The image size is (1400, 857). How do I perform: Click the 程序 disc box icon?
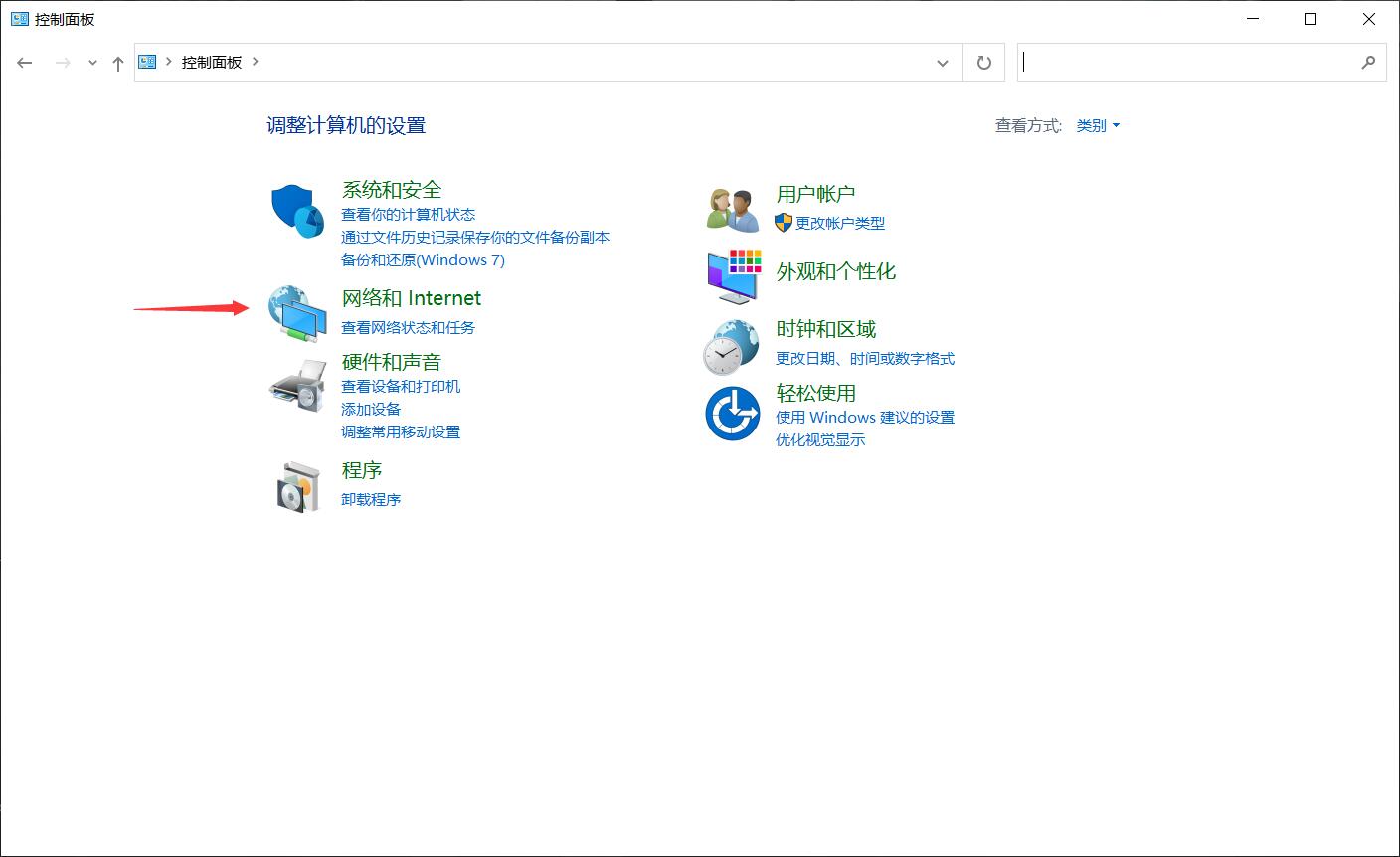click(298, 486)
